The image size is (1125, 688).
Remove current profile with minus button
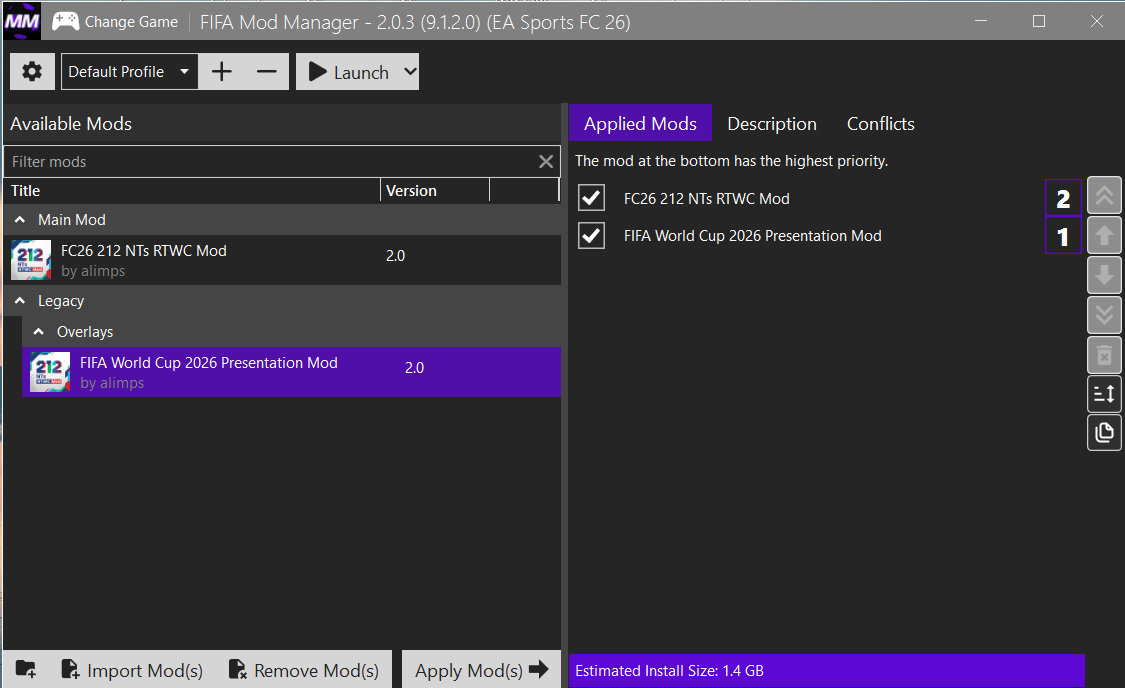click(x=266, y=72)
